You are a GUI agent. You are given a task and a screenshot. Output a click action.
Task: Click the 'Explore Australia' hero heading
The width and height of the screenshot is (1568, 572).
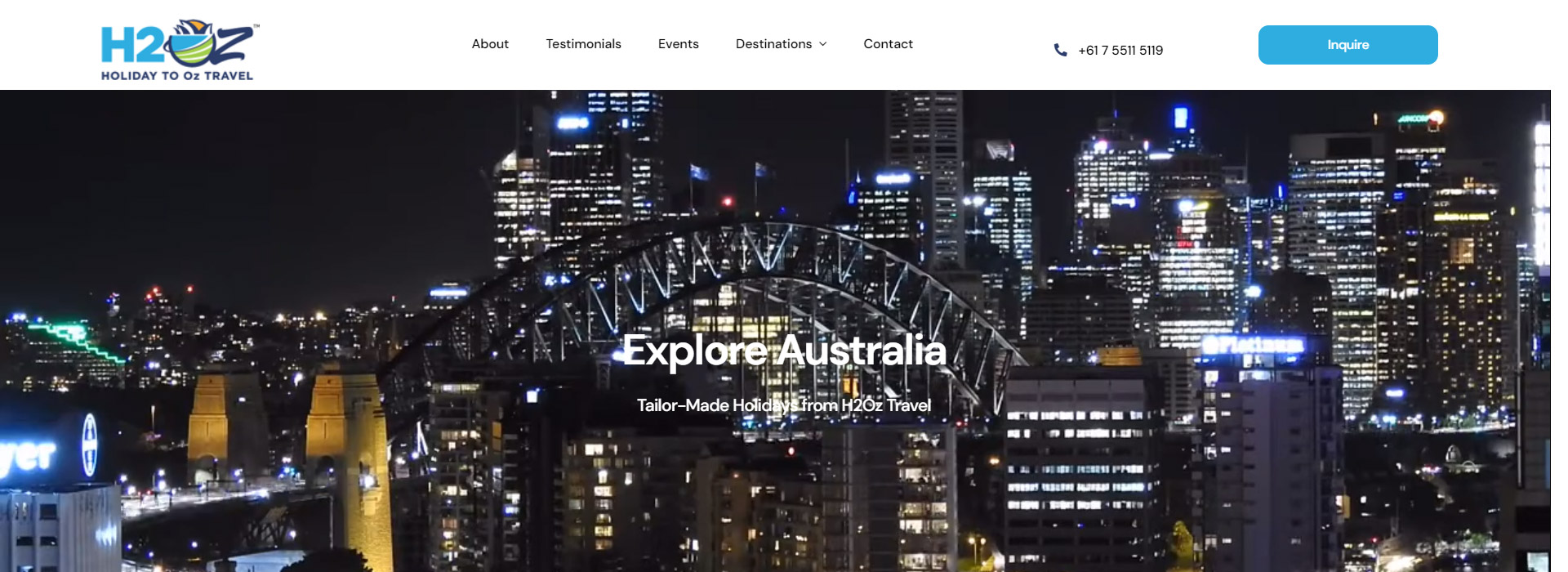tap(784, 351)
